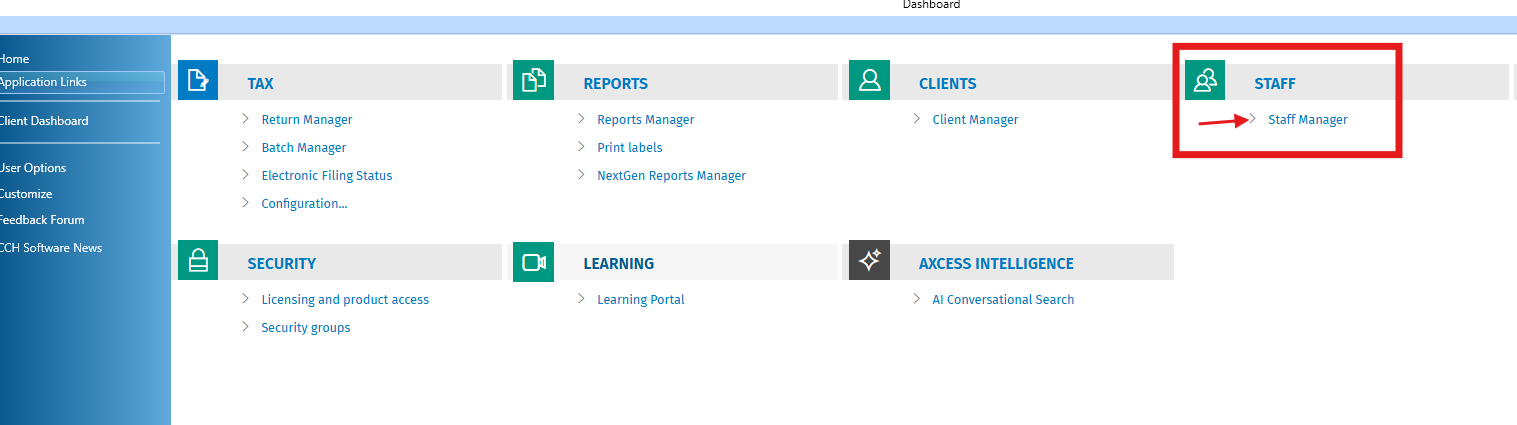This screenshot has height=425, width=1517.
Task: Click chevron beside Print labels
Action: point(581,147)
